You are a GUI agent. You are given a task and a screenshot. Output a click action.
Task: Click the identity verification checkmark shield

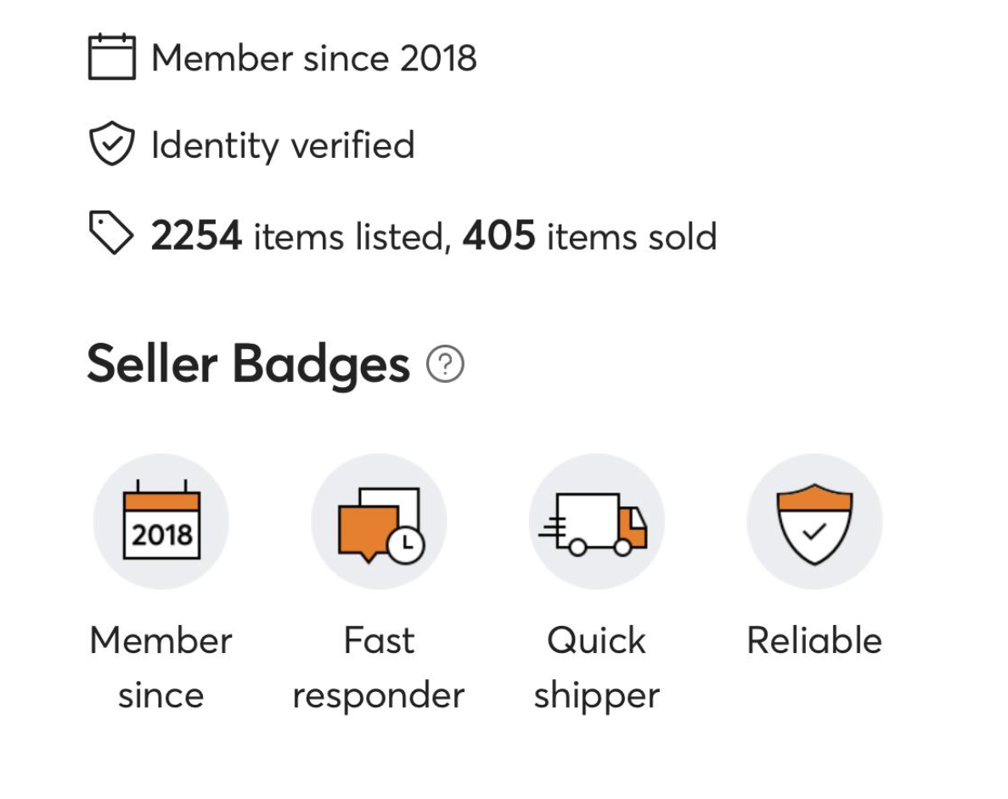(x=113, y=144)
